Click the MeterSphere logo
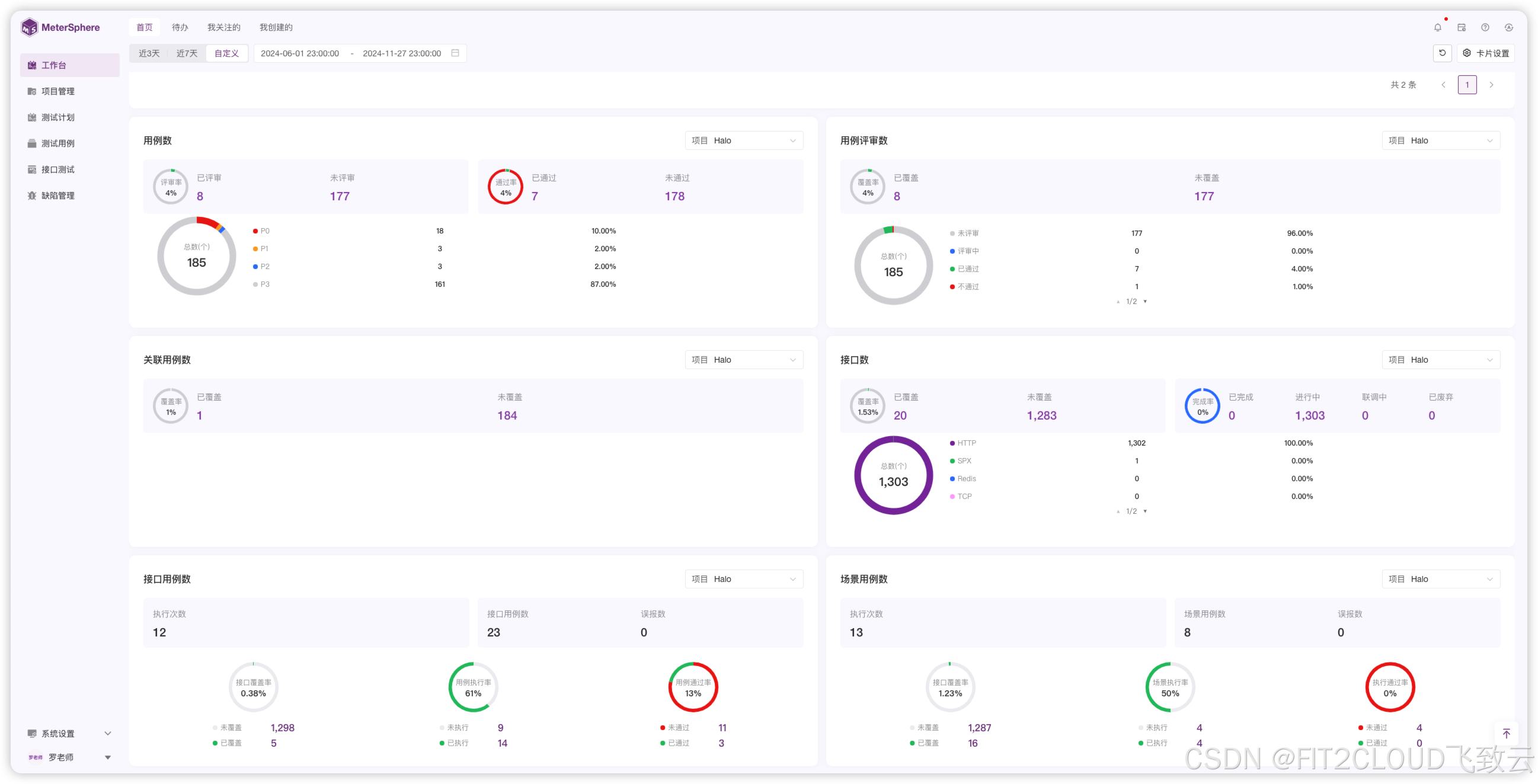The image size is (1538, 784). point(60,27)
